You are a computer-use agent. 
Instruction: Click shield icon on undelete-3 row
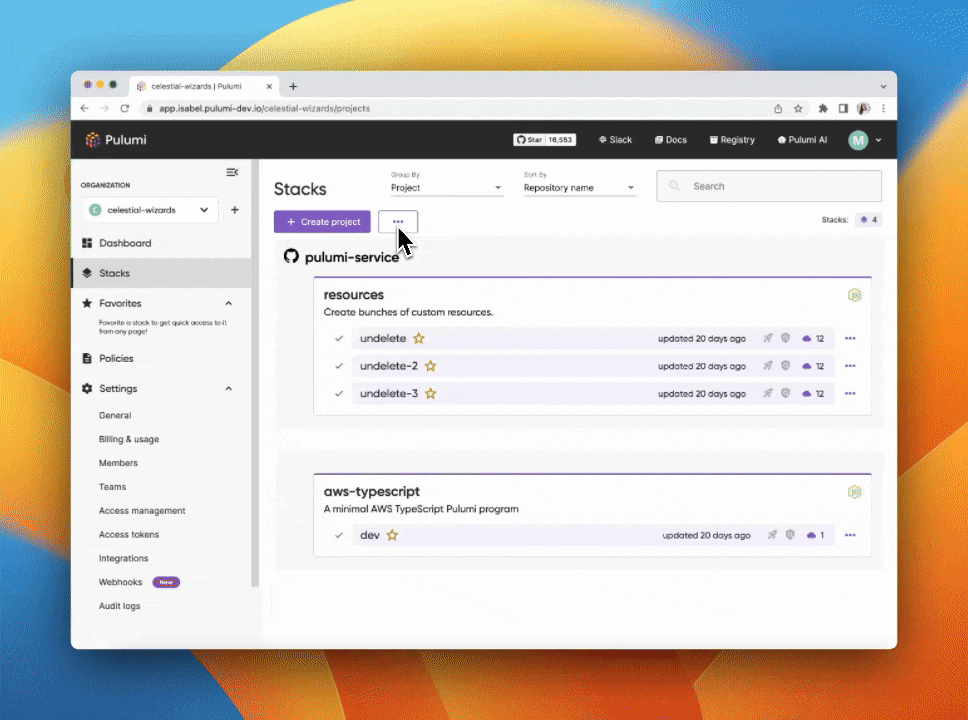(x=785, y=393)
